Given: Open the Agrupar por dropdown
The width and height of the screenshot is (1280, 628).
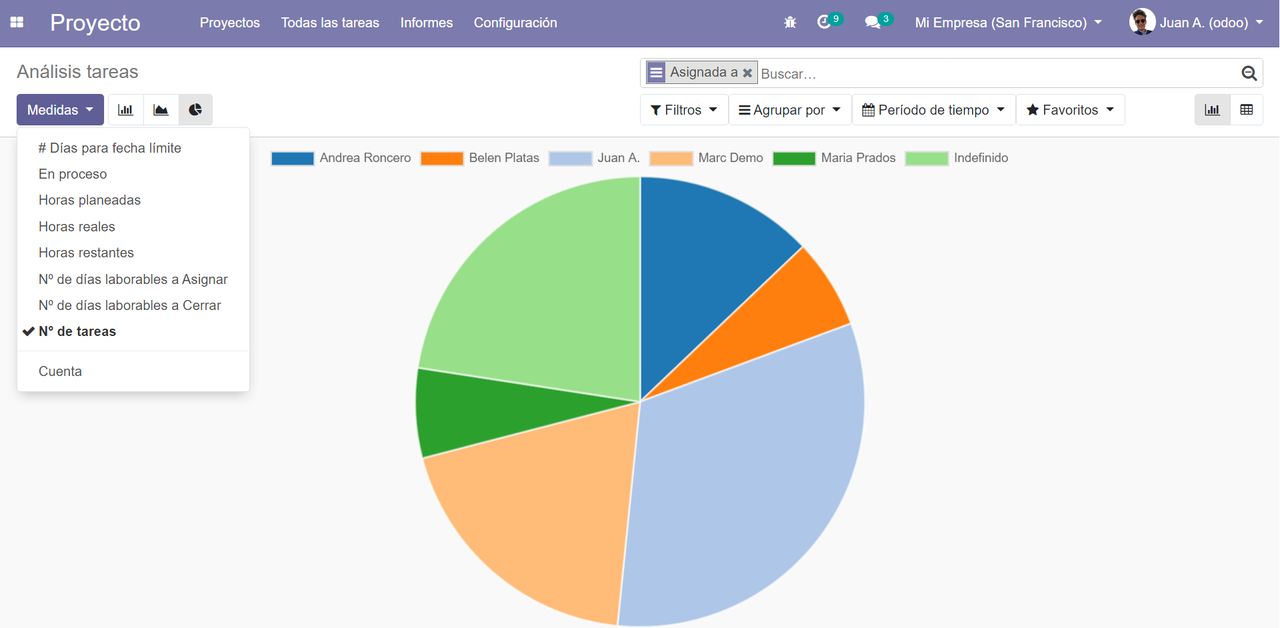Looking at the screenshot, I should (x=789, y=109).
